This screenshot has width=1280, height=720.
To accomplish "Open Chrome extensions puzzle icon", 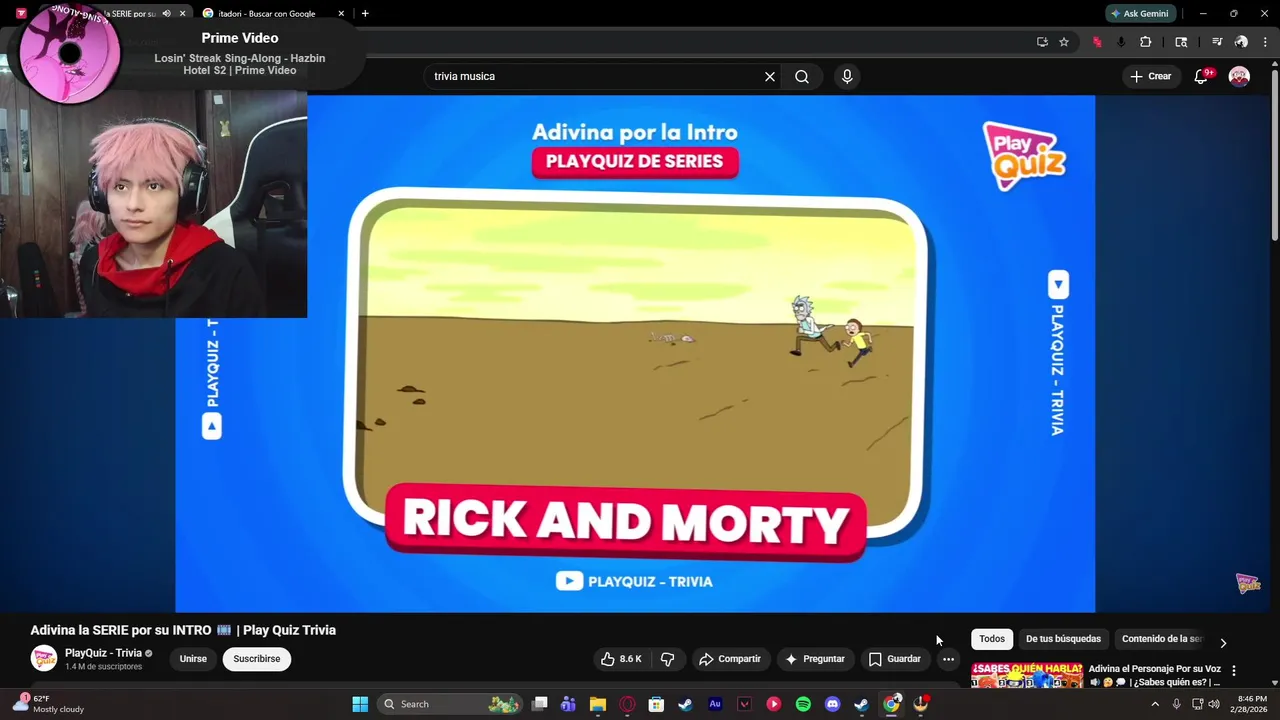I will [x=1146, y=42].
